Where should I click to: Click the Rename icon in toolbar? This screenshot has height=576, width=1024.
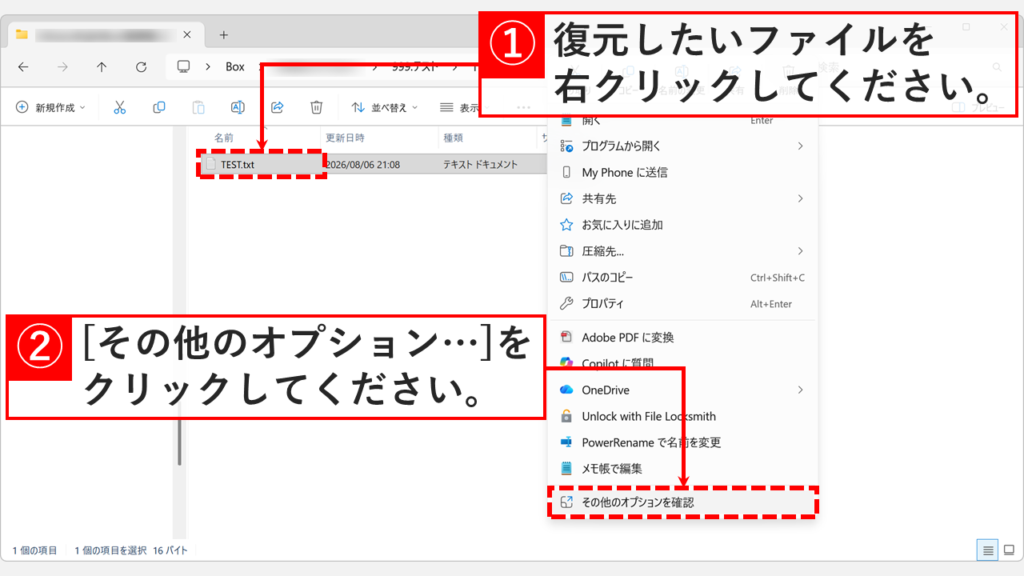238,107
